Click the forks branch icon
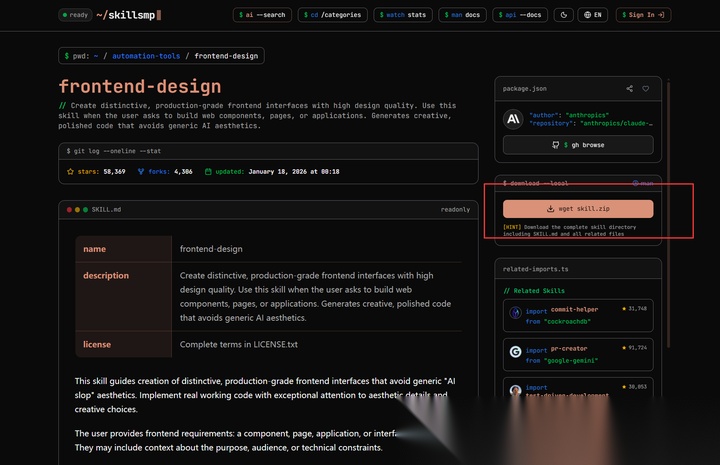 coord(141,172)
